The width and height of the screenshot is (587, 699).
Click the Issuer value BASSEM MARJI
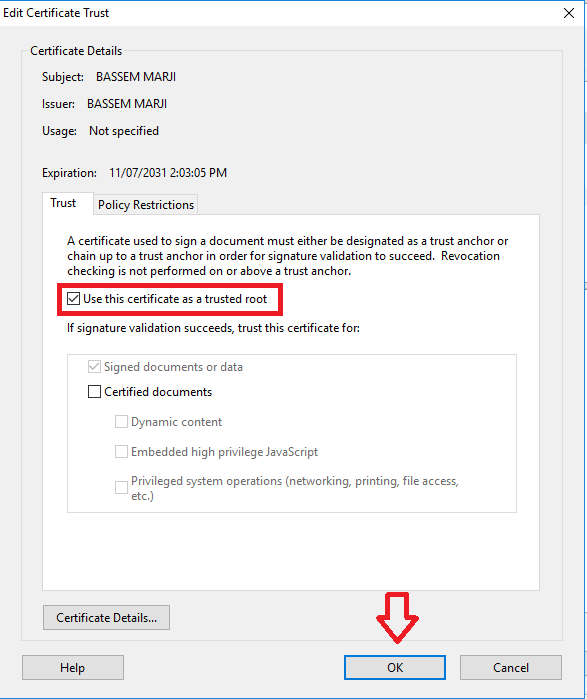[x=127, y=104]
